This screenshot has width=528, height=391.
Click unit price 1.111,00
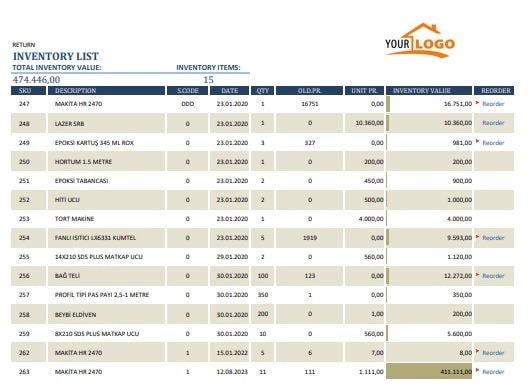(371, 372)
